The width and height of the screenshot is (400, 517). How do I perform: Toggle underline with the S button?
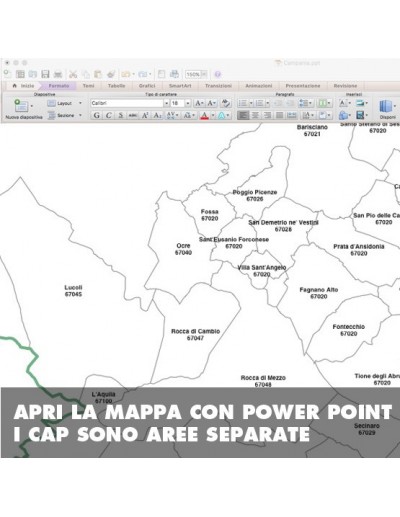tap(121, 115)
